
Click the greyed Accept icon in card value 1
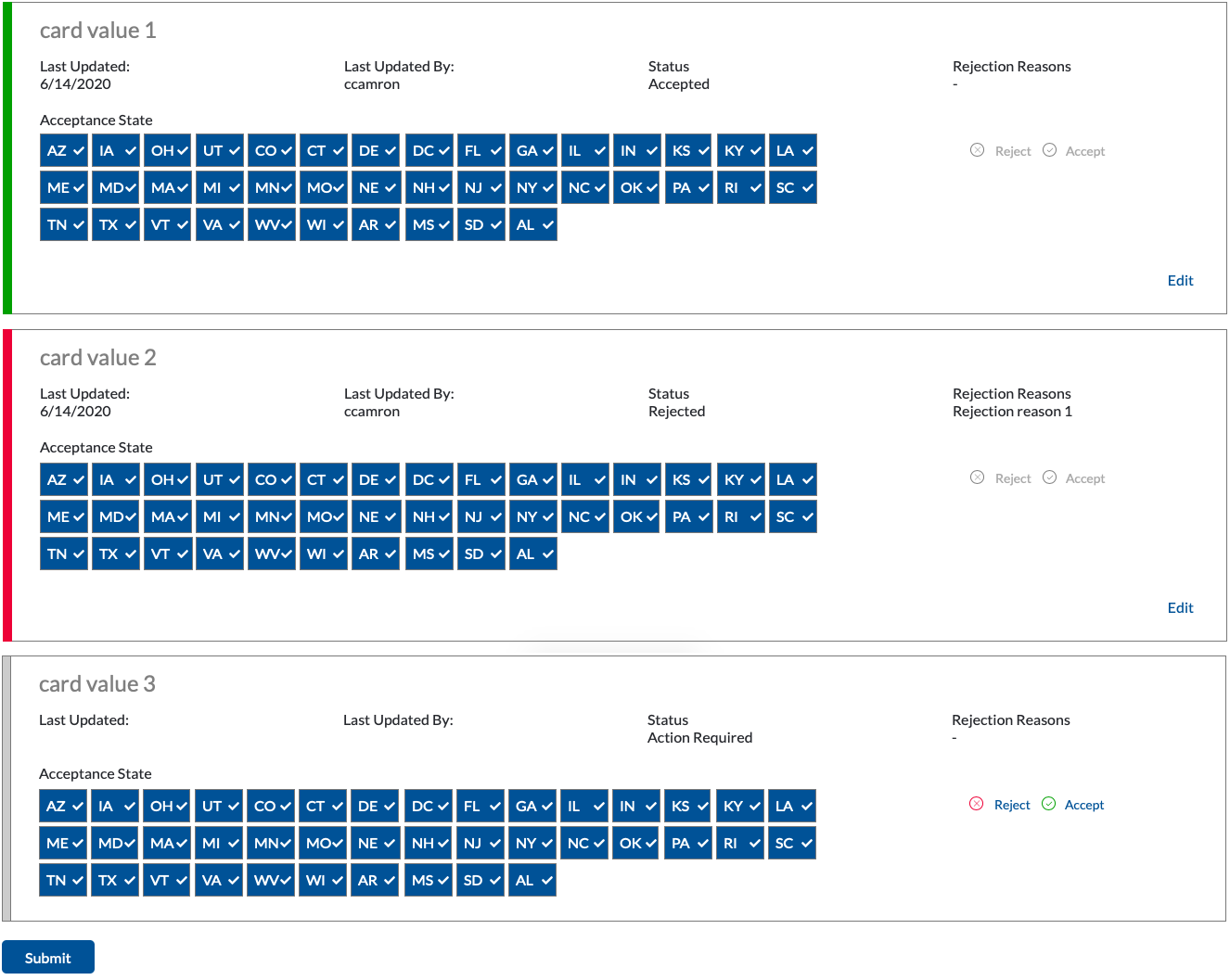tap(1049, 150)
